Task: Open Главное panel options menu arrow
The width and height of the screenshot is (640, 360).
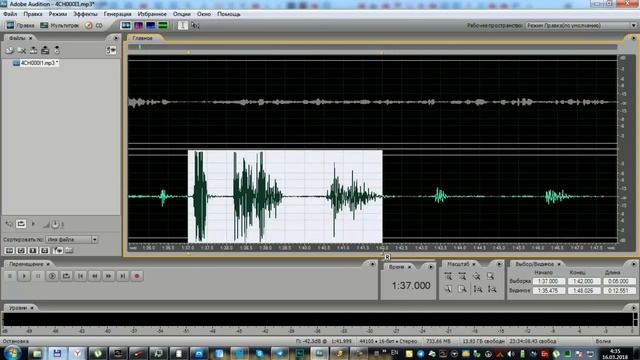Action: click(633, 38)
